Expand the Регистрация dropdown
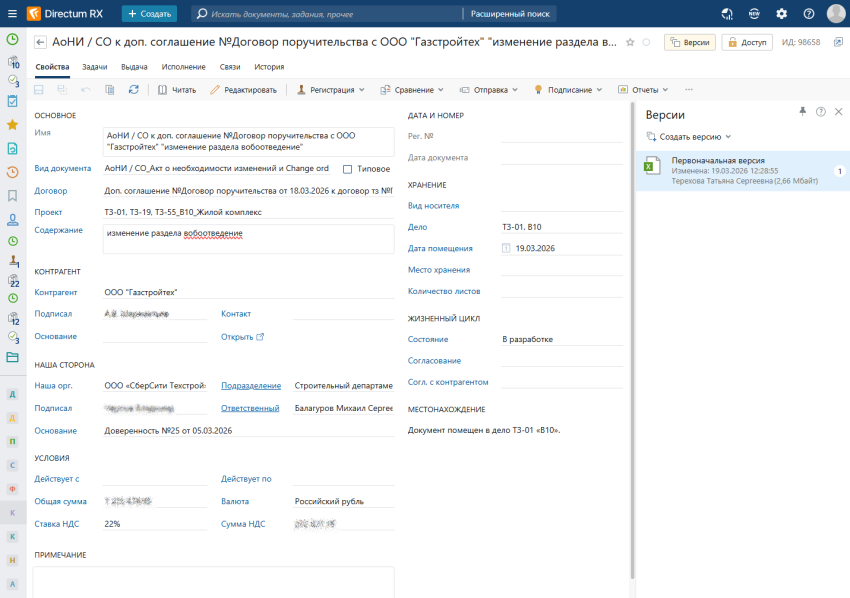Image resolution: width=850 pixels, height=598 pixels. [x=332, y=90]
